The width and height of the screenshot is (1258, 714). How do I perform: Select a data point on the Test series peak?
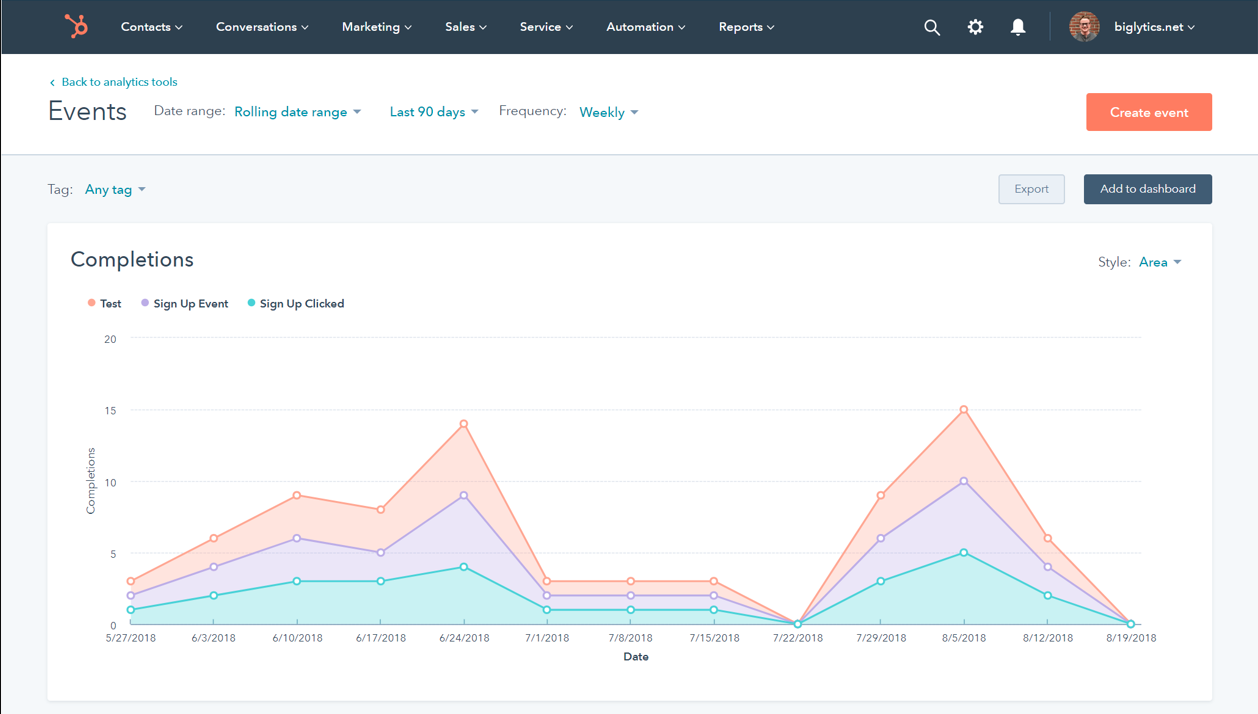[963, 408]
